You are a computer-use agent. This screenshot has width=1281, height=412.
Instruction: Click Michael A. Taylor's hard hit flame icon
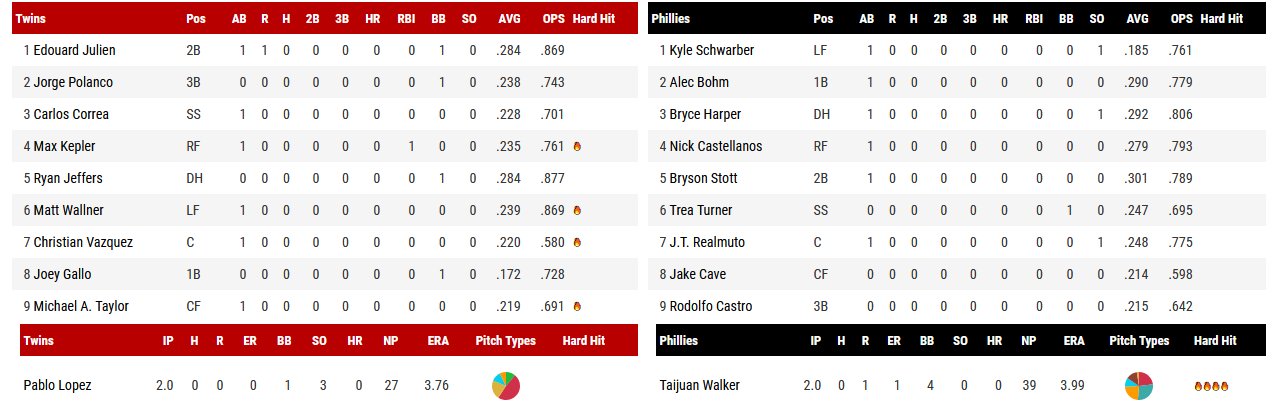pyautogui.click(x=577, y=306)
